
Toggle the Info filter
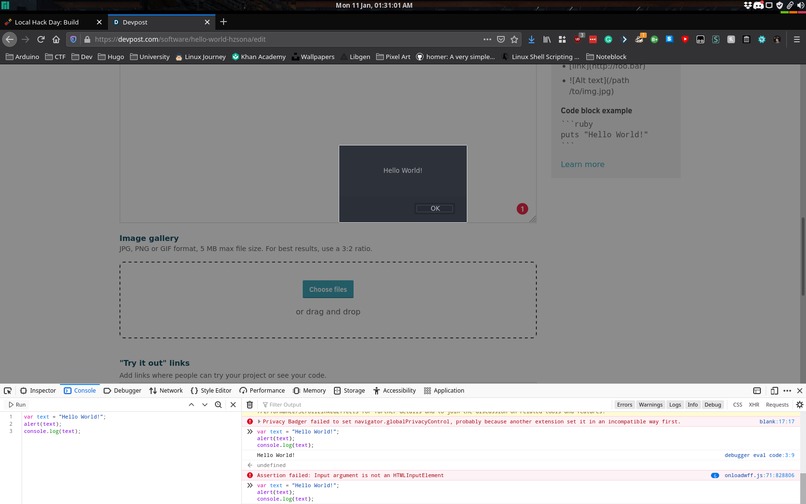692,405
